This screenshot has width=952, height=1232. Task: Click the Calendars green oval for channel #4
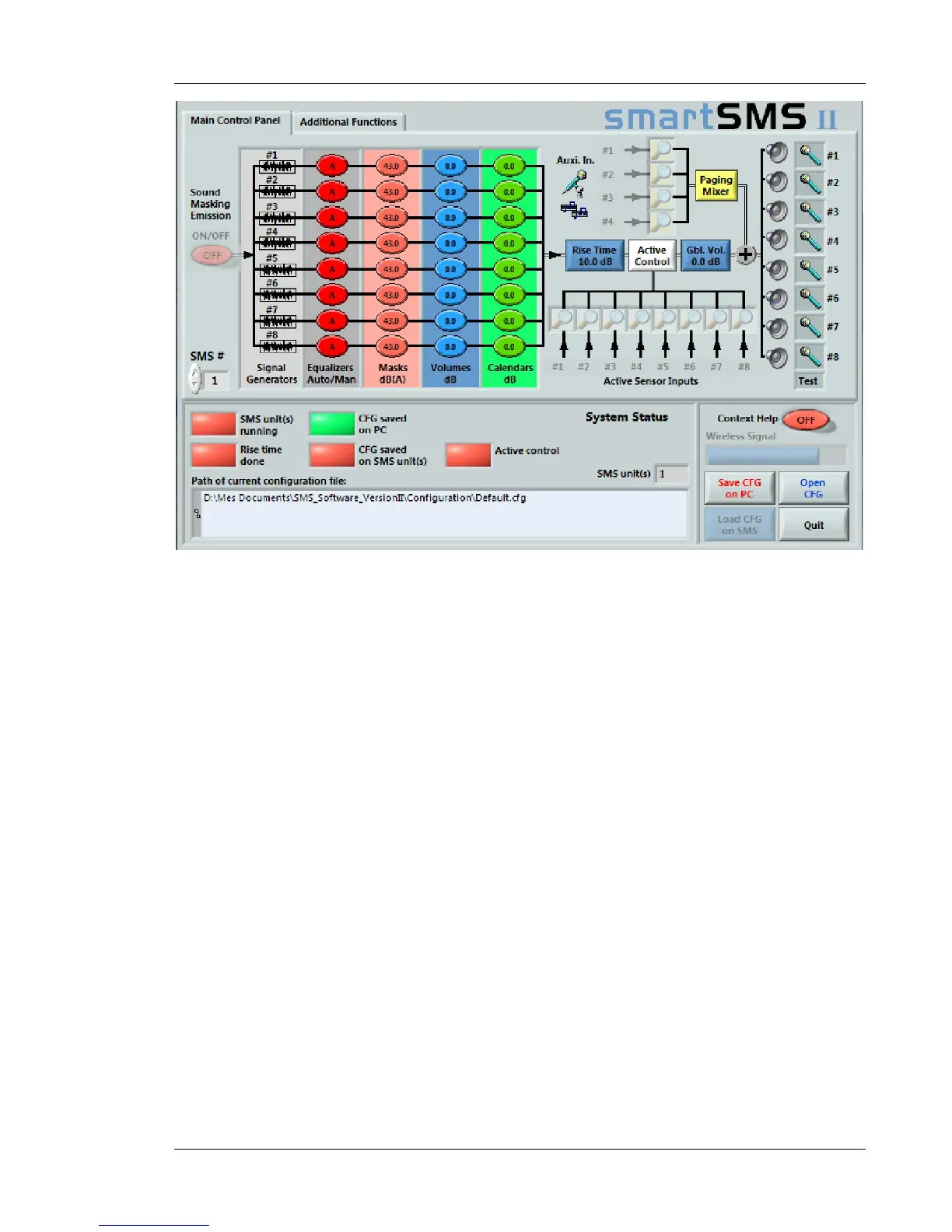pyautogui.click(x=509, y=243)
